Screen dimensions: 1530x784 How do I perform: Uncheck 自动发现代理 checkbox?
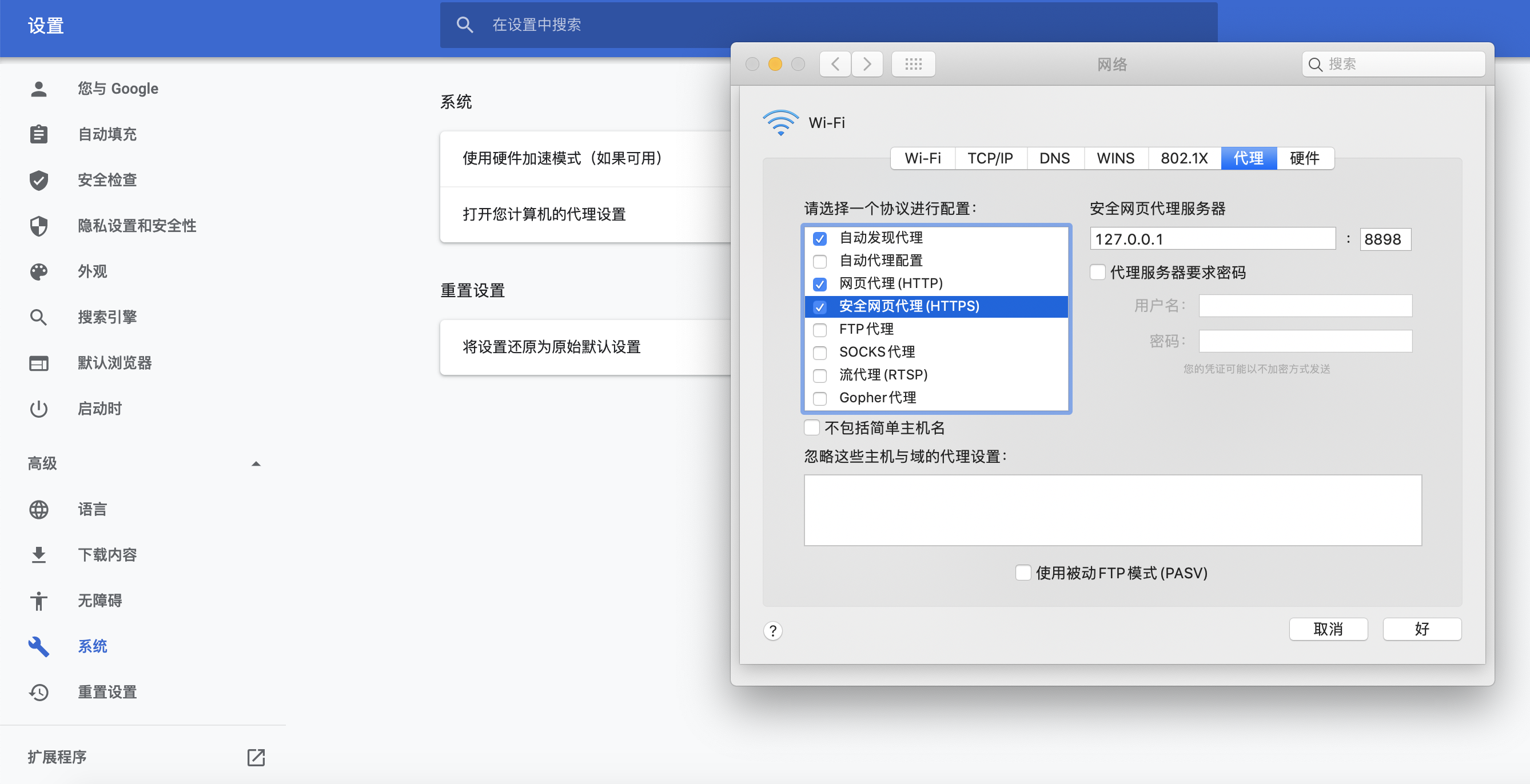coord(820,239)
